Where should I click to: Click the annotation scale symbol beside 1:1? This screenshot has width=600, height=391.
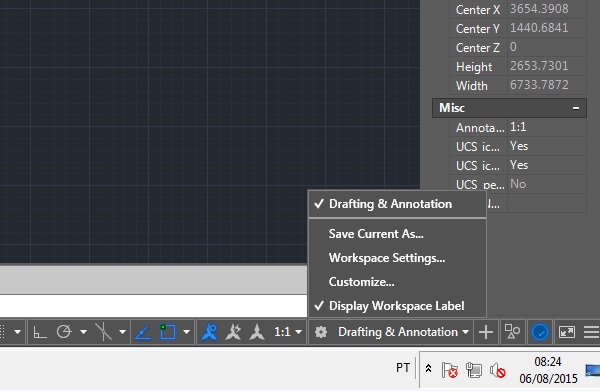click(257, 332)
